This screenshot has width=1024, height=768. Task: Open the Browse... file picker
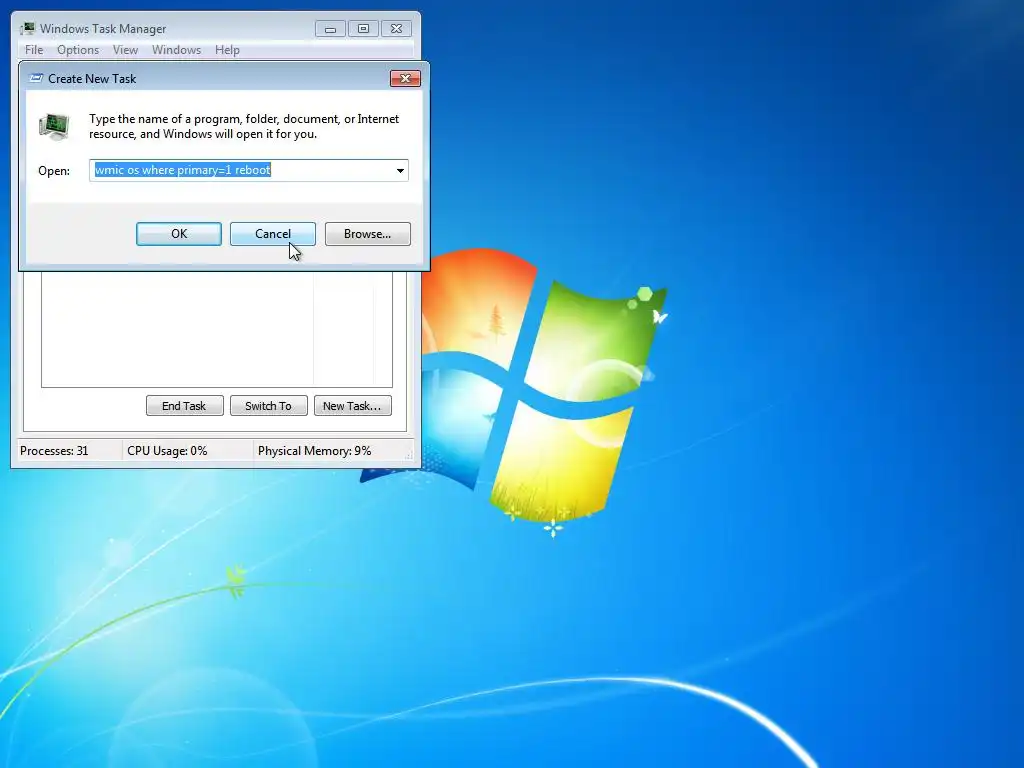tap(368, 234)
